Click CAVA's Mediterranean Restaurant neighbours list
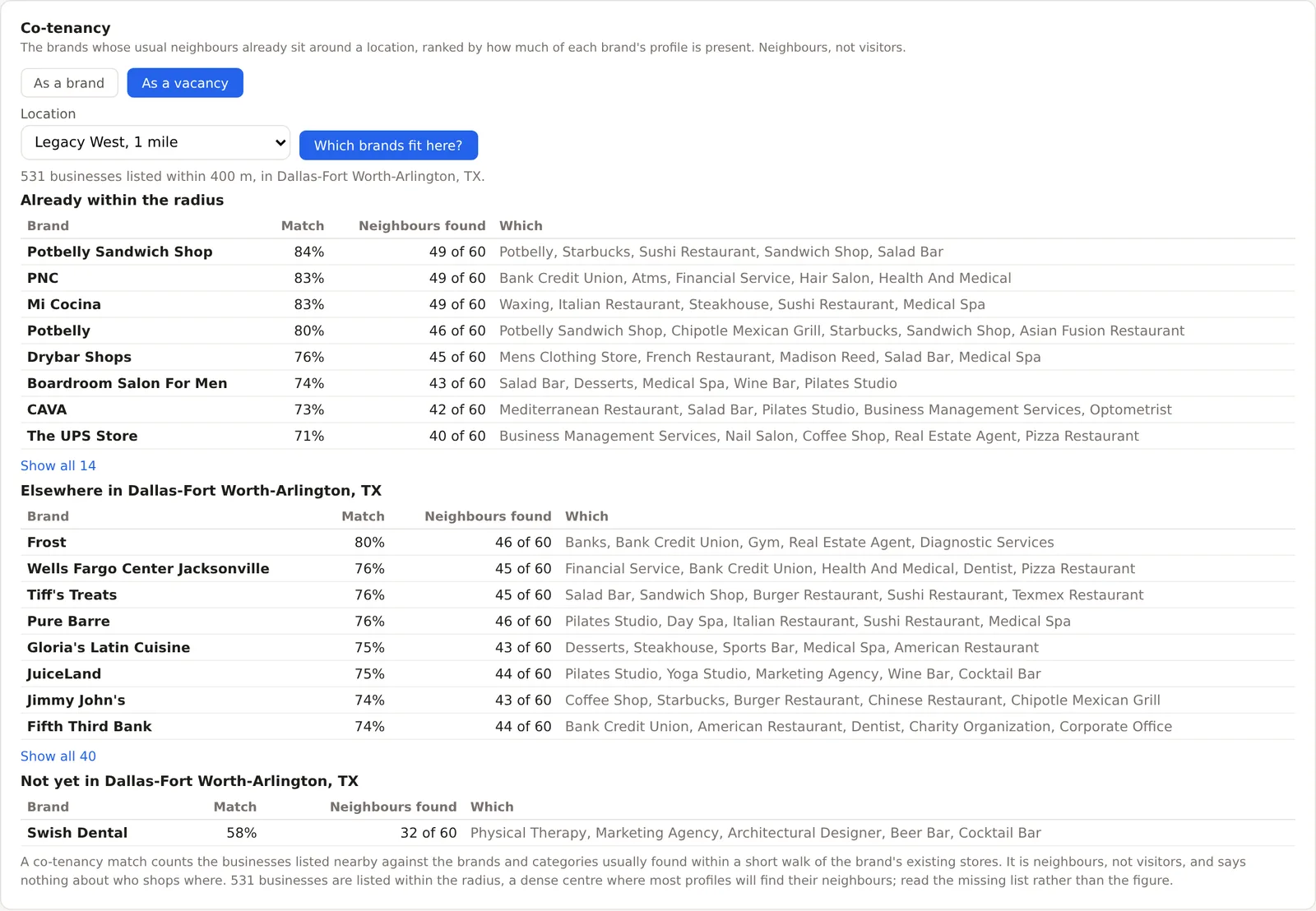Image resolution: width=1316 pixels, height=911 pixels. click(x=836, y=409)
